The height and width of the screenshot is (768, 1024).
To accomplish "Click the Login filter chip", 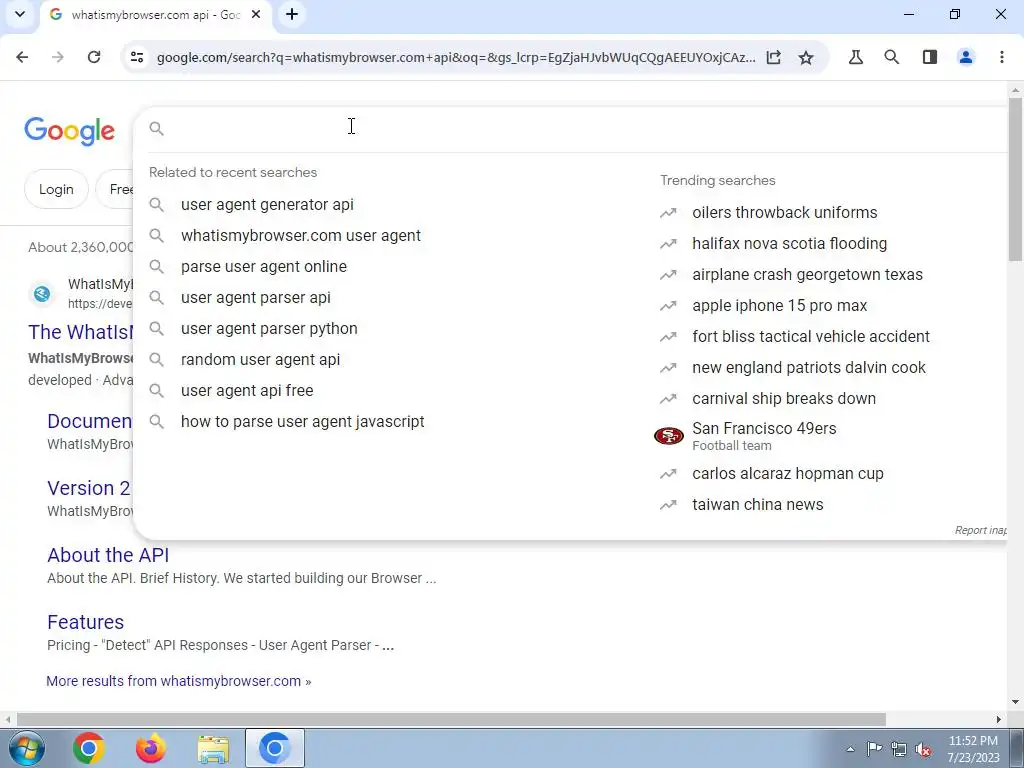I will (56, 189).
